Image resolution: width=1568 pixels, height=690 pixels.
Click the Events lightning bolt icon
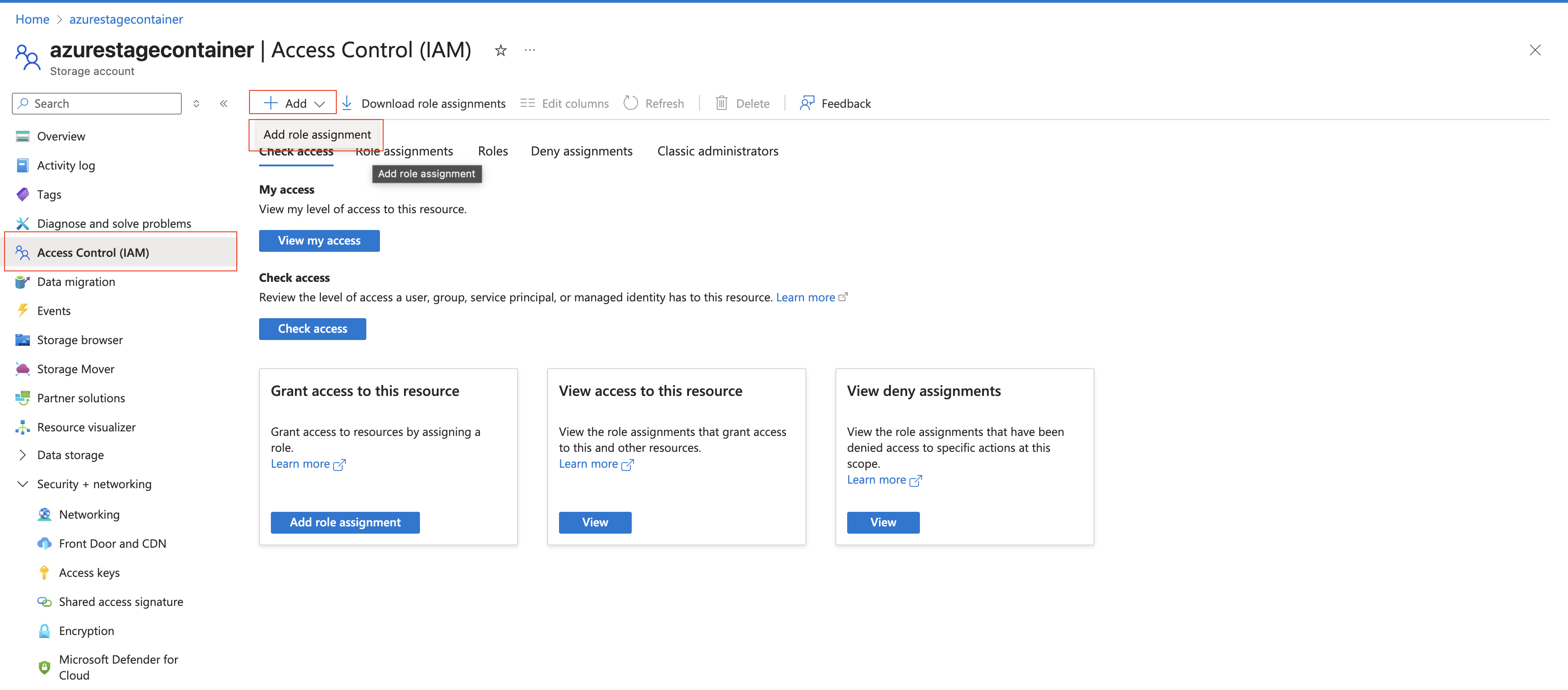(x=23, y=310)
